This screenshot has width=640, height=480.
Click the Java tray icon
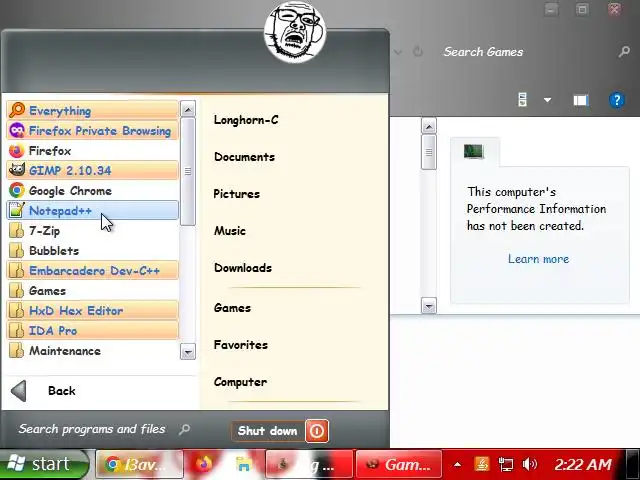click(482, 464)
